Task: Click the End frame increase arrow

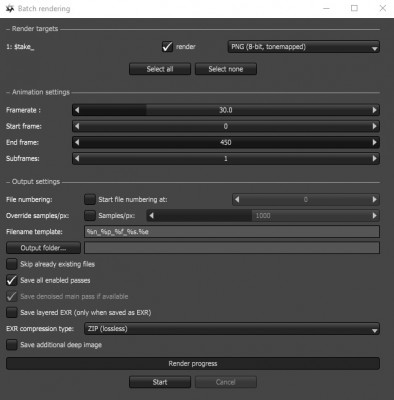Action: [x=374, y=143]
